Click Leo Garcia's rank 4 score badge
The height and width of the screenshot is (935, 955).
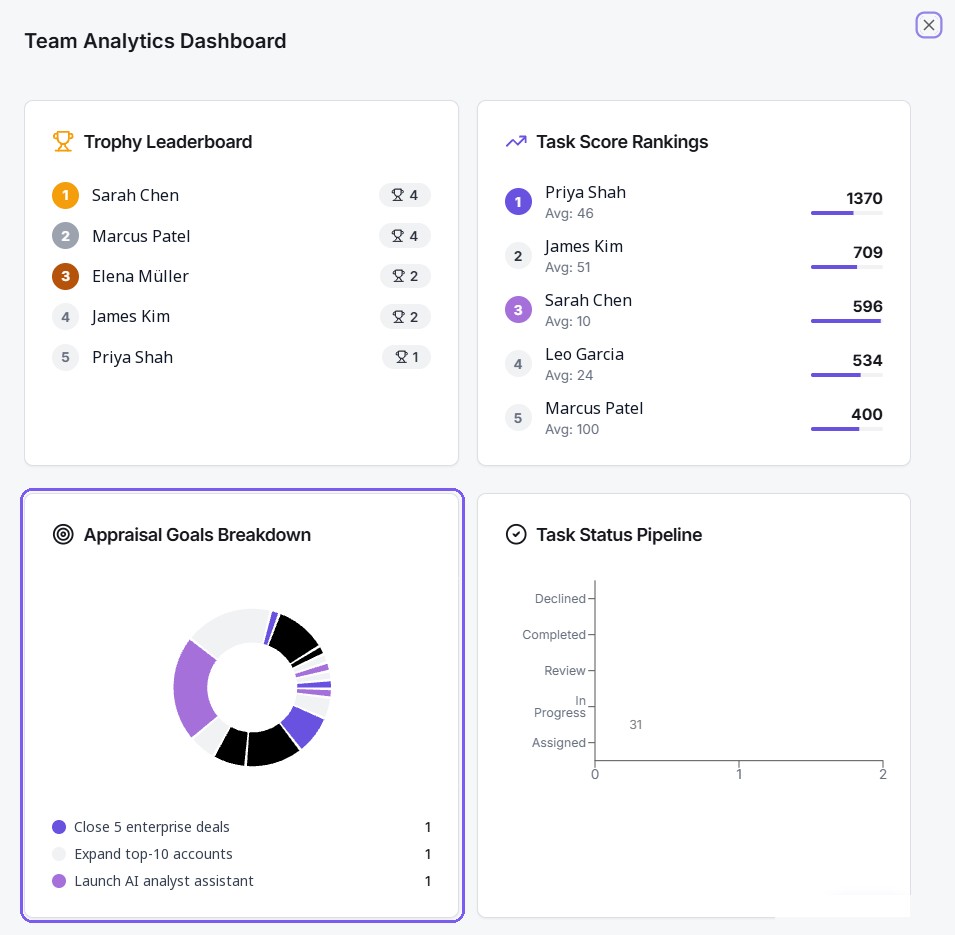pyautogui.click(x=518, y=364)
